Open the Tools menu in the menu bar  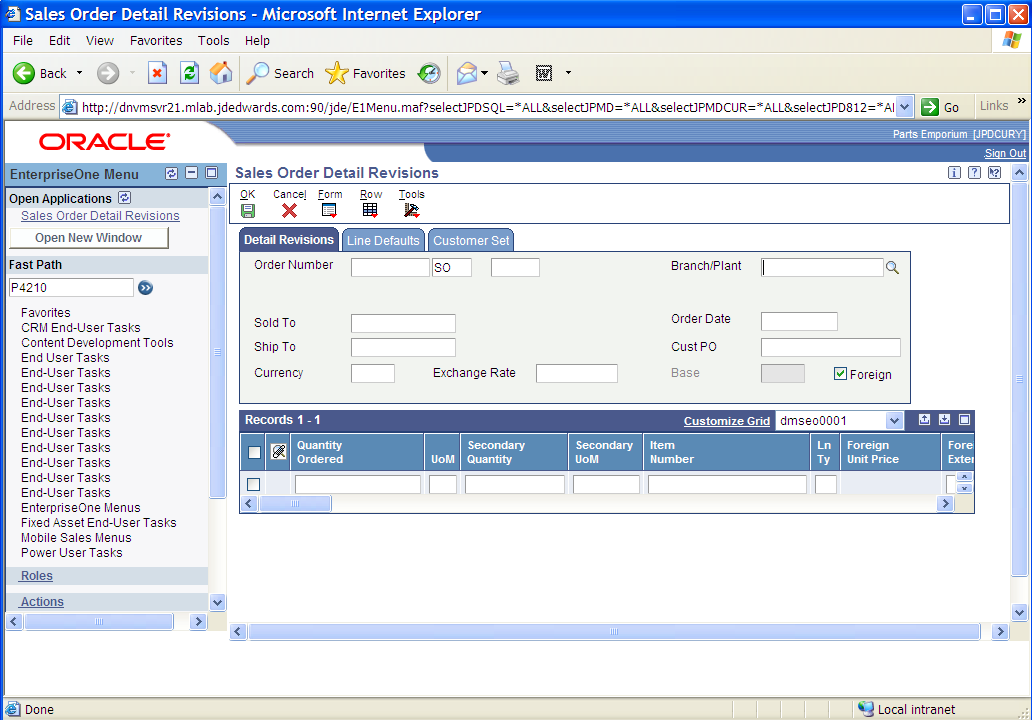point(214,41)
